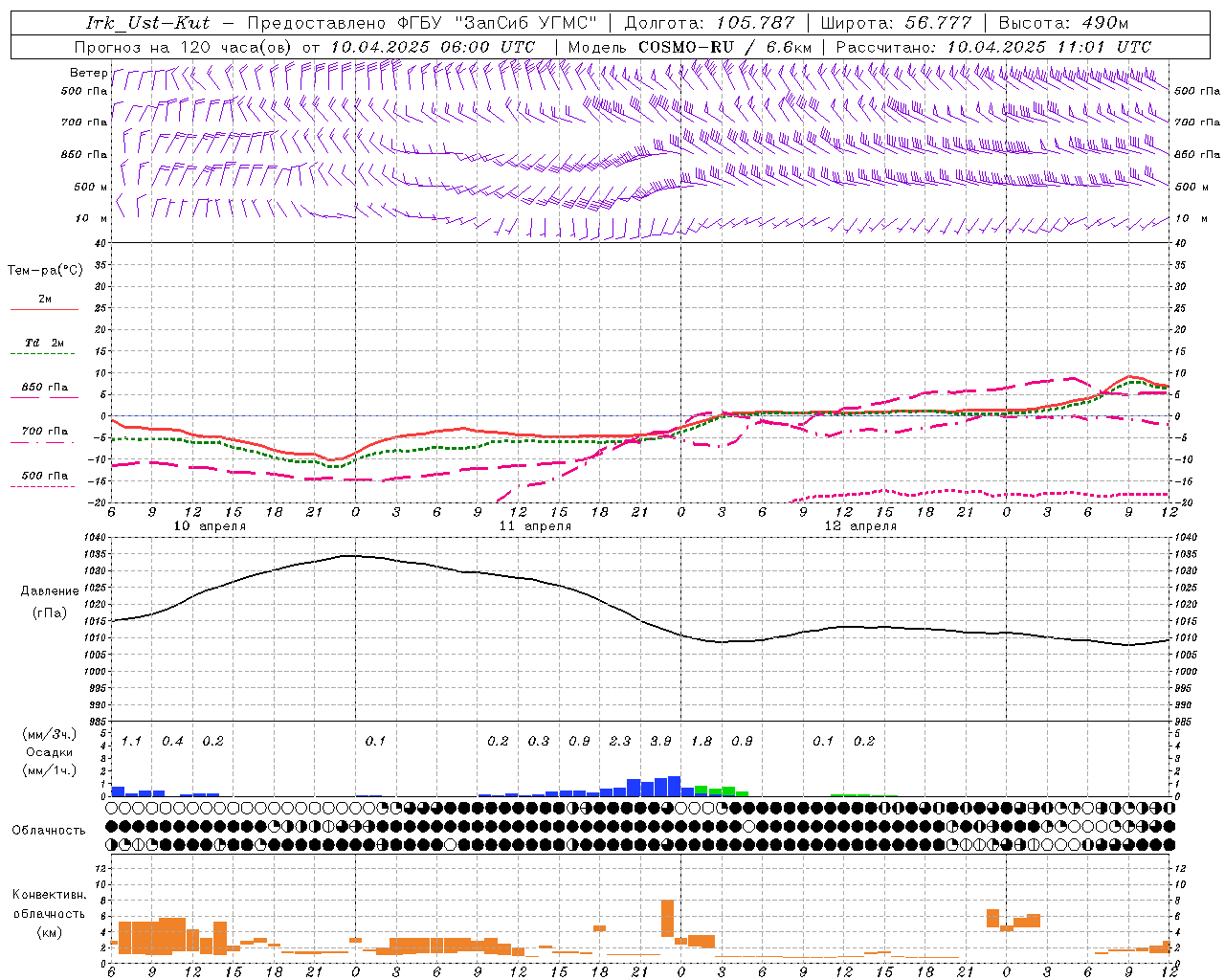Screen dimensions: 1225x980
Task: Click the 0.3 precipitation total value
Action: 539,741
